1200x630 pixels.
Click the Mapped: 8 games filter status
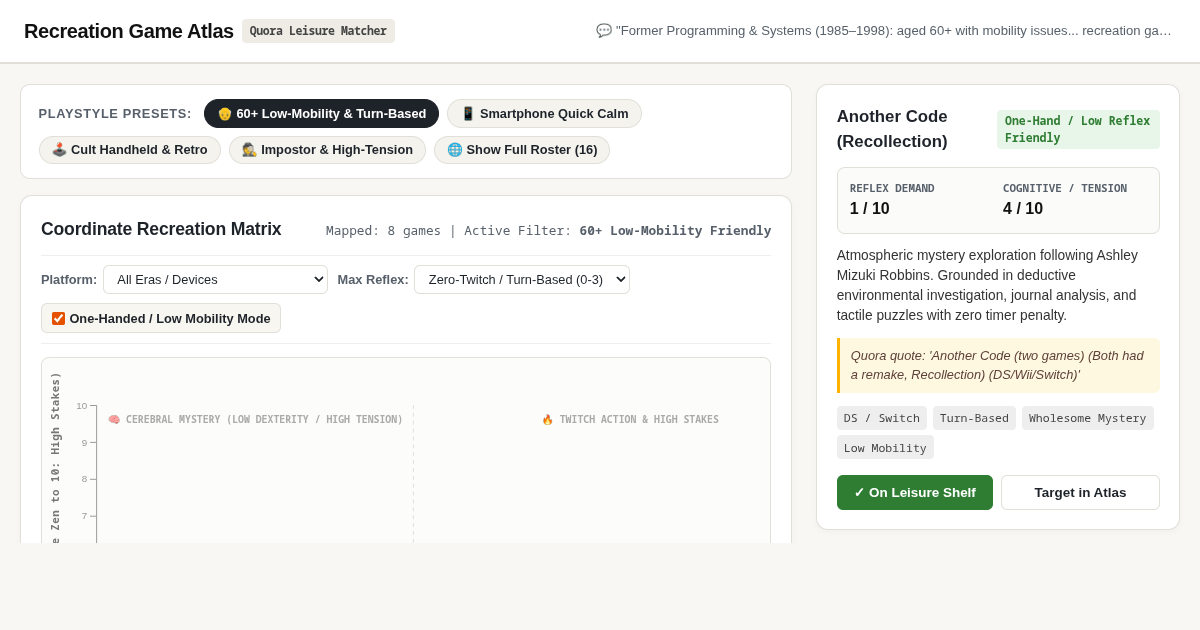pos(549,231)
